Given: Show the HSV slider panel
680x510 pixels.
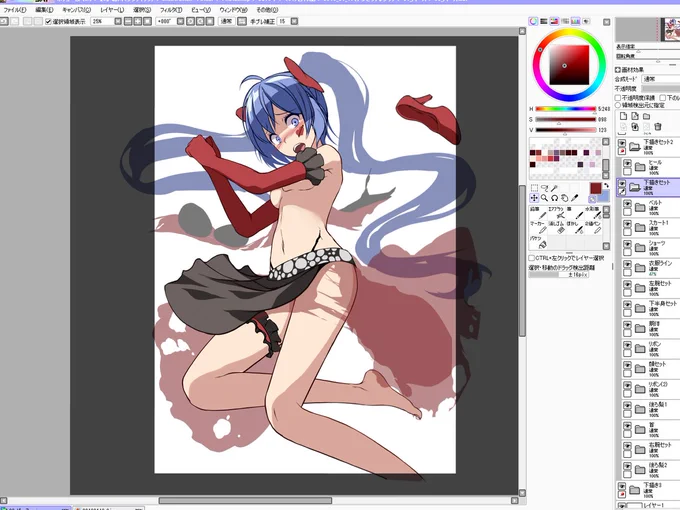Looking at the screenshot, I should pyautogui.click(x=554, y=21).
